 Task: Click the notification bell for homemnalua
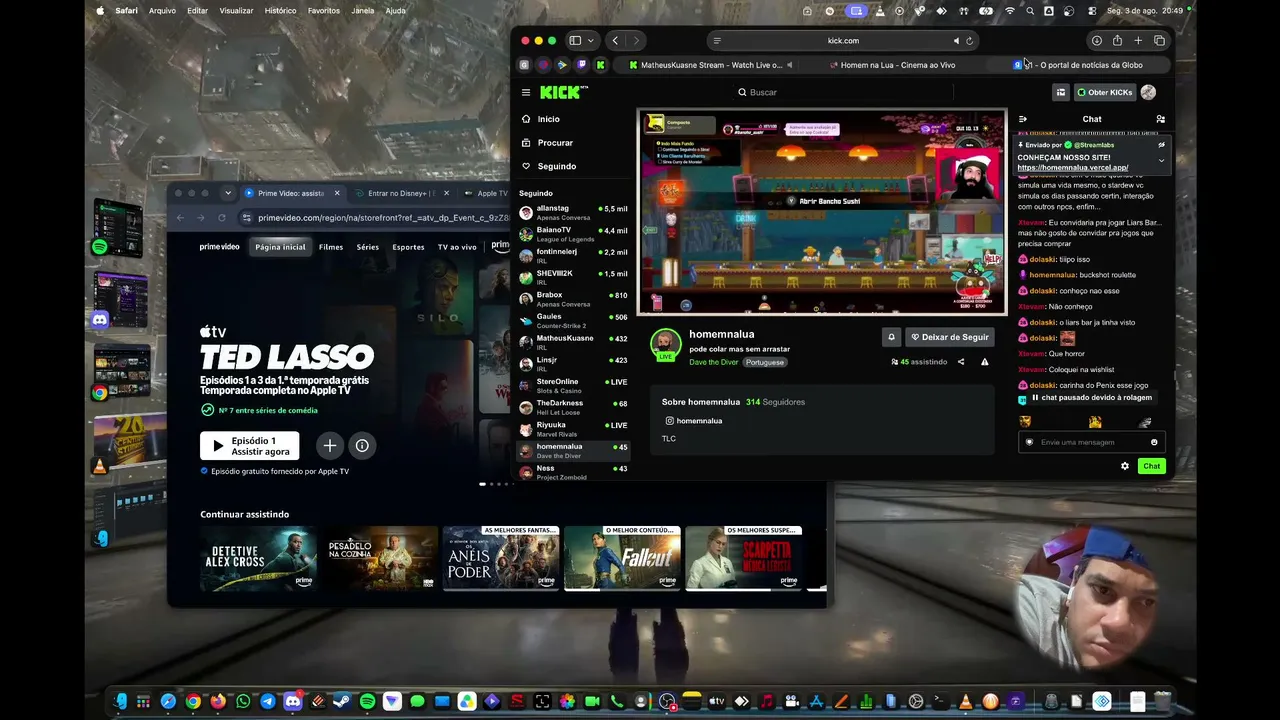point(891,337)
